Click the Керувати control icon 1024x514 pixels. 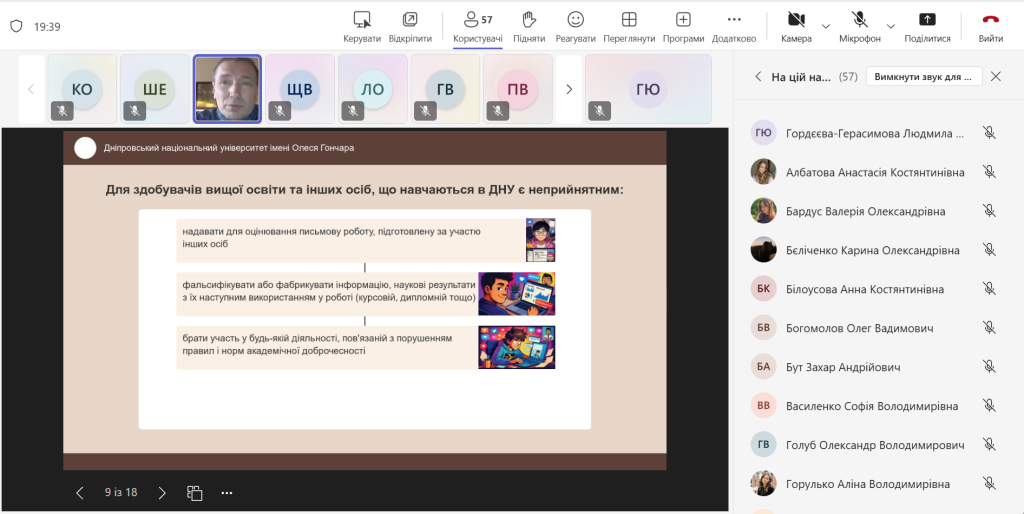[362, 19]
